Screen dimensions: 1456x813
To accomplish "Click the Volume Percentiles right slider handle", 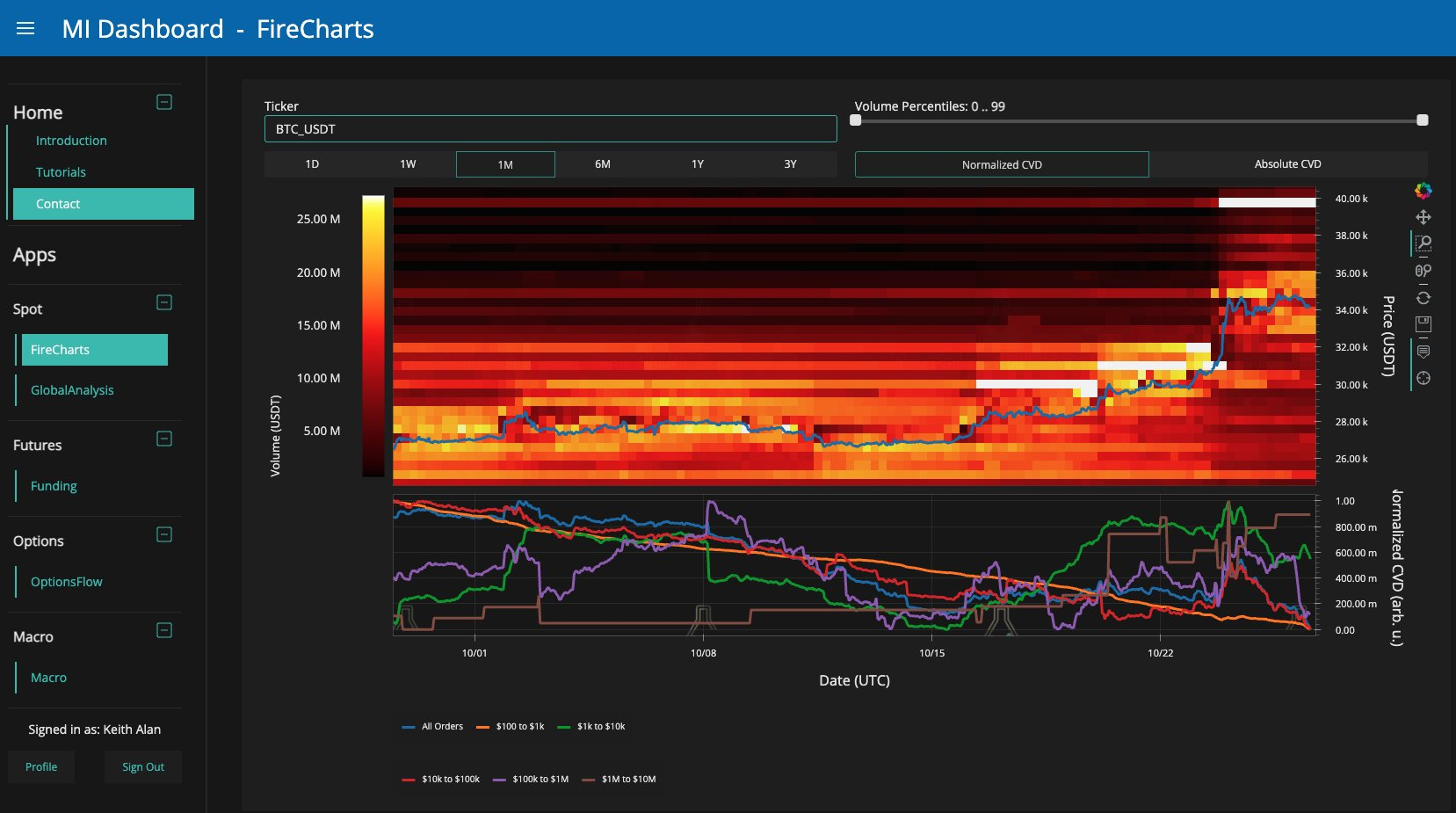I will click(1422, 120).
